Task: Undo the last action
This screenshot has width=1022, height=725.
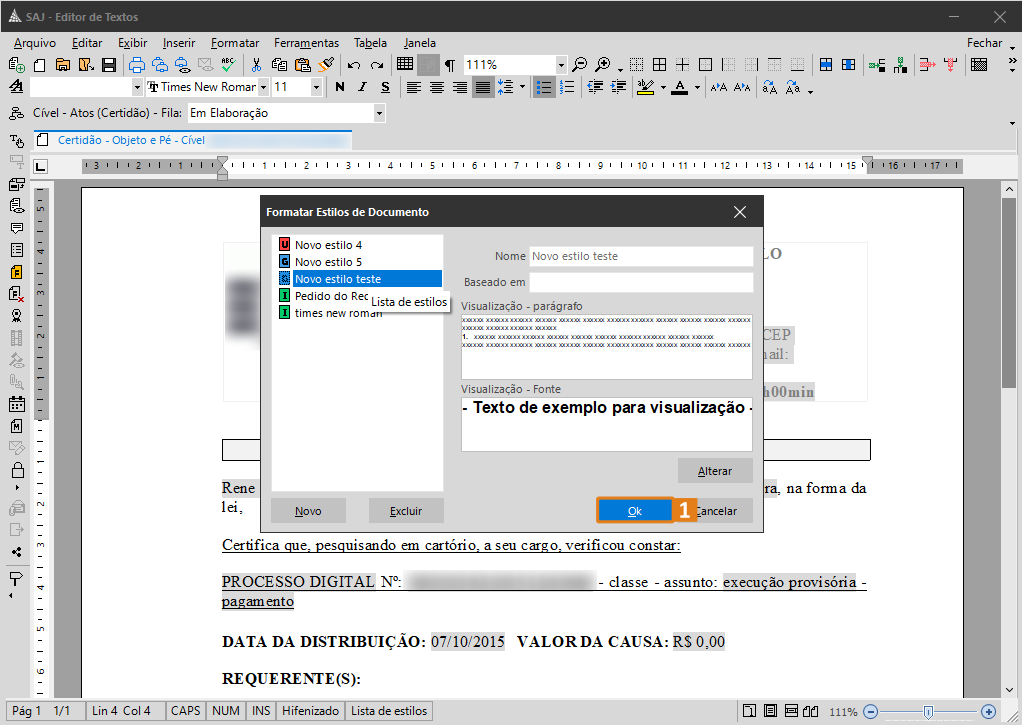Action: coord(354,65)
